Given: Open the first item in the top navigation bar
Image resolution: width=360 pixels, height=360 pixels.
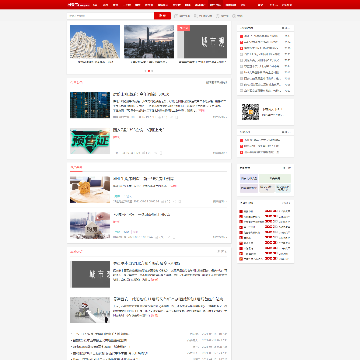Looking at the screenshot, I should point(95,5).
